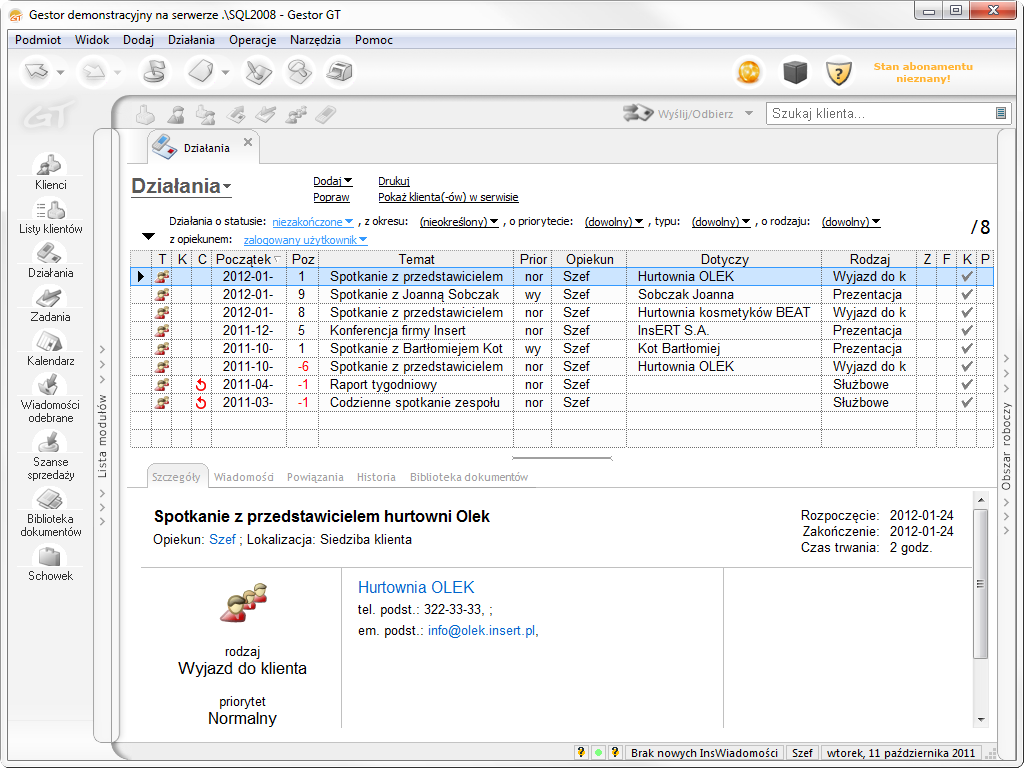Switch to the Historia tab
Image resolution: width=1024 pixels, height=768 pixels.
click(376, 477)
